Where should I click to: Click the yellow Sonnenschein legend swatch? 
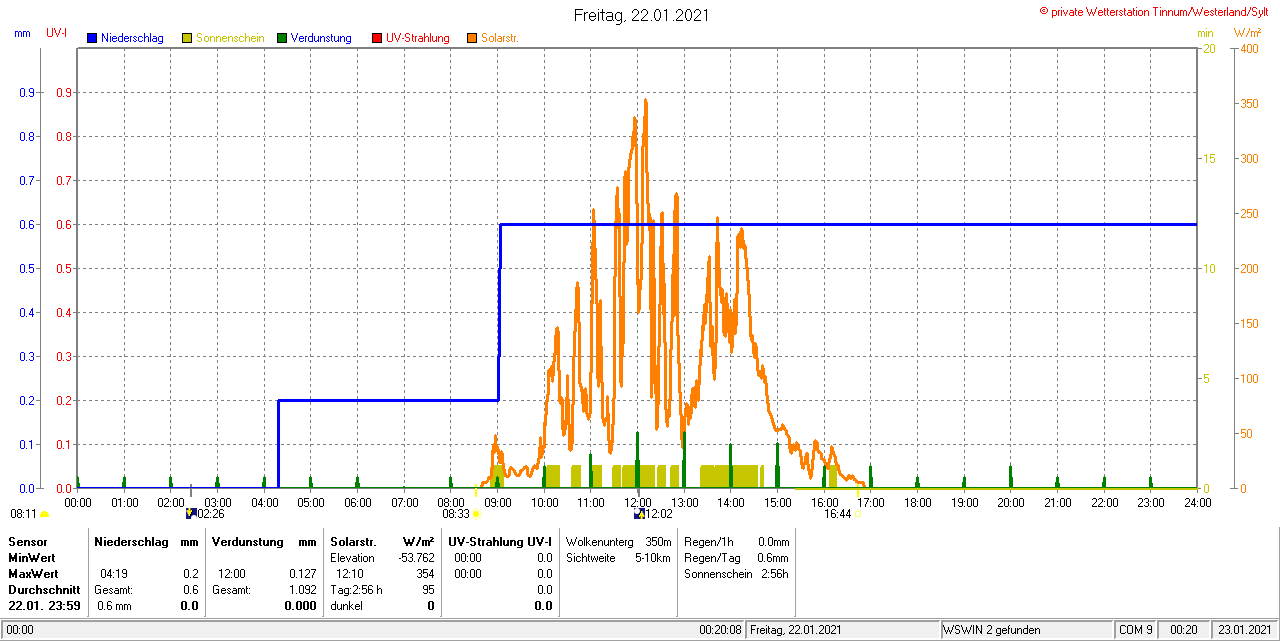(187, 38)
